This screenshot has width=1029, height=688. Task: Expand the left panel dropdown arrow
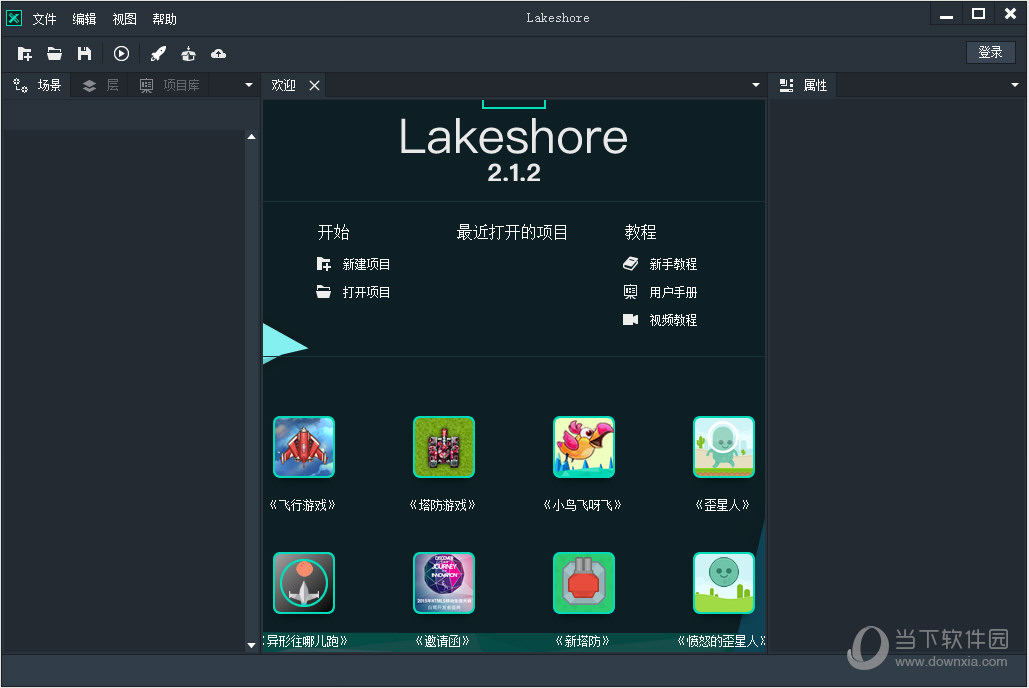coord(249,85)
